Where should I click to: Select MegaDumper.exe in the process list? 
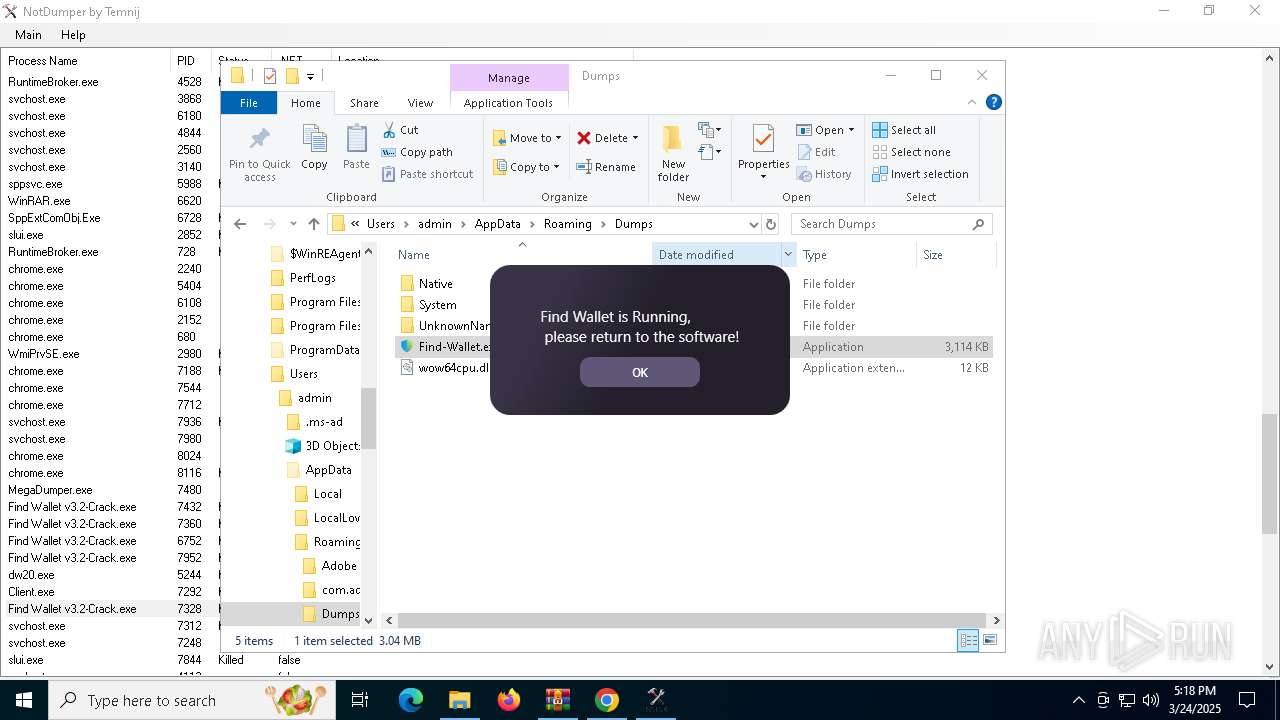50,490
